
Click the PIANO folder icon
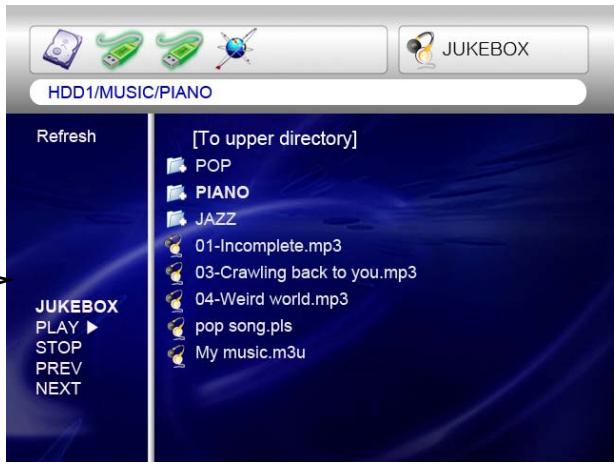point(176,193)
